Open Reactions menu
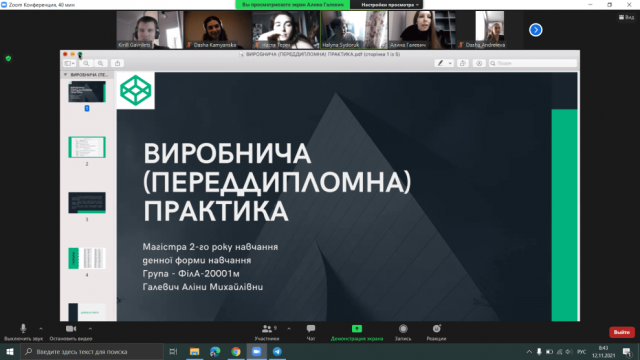The height and width of the screenshot is (360, 640). coord(436,332)
